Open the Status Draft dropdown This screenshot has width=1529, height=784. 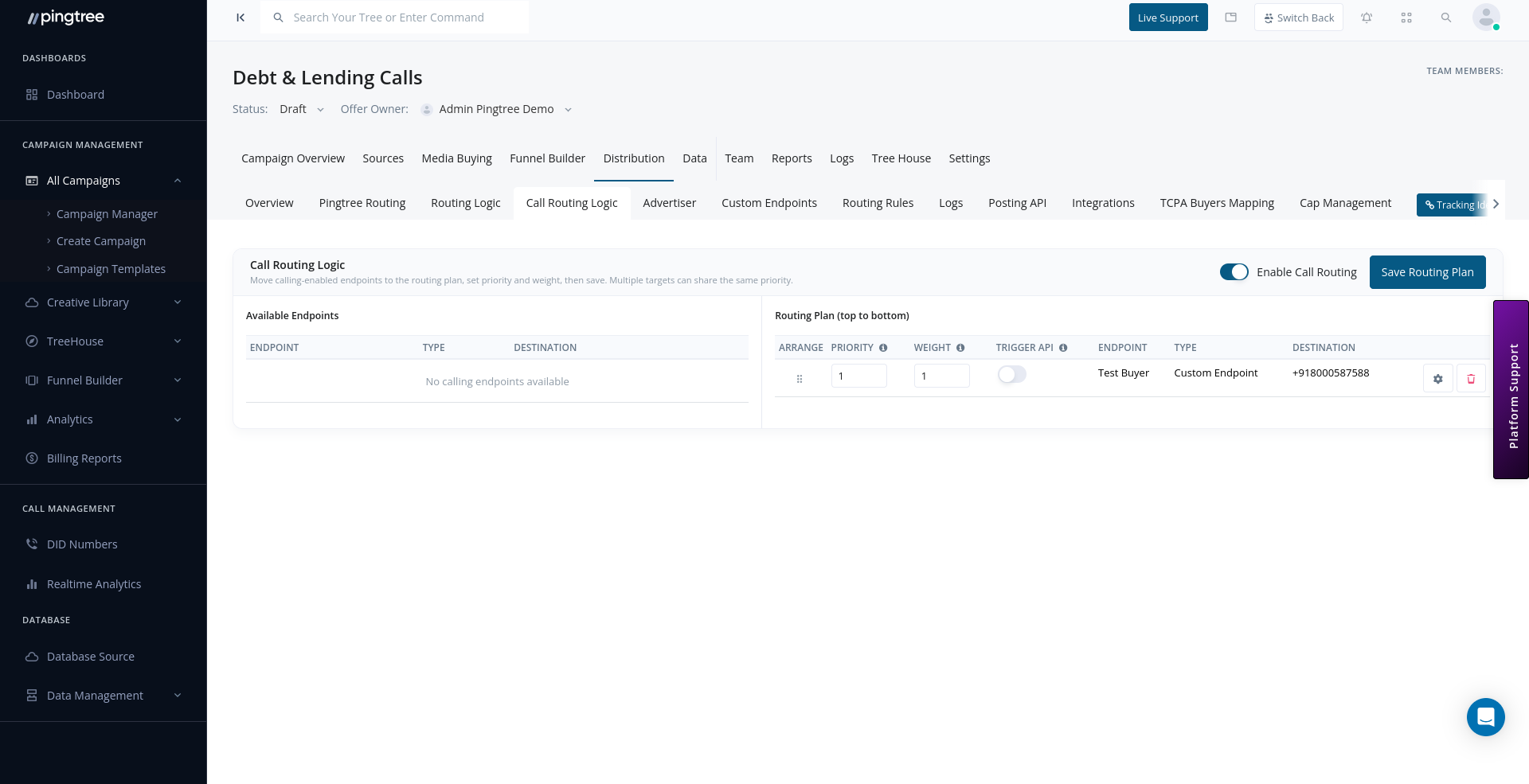[x=301, y=109]
